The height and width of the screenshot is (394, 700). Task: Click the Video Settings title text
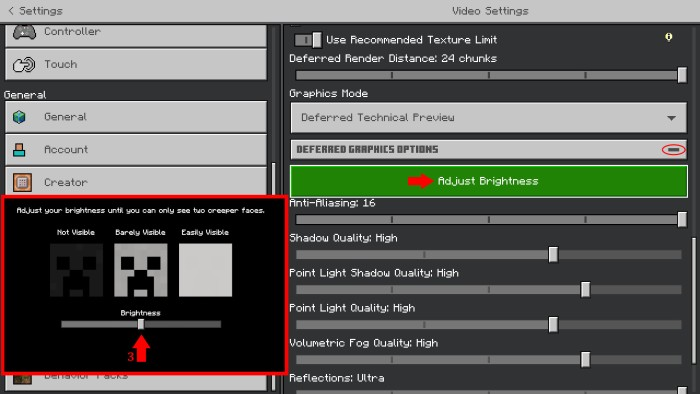tap(490, 11)
